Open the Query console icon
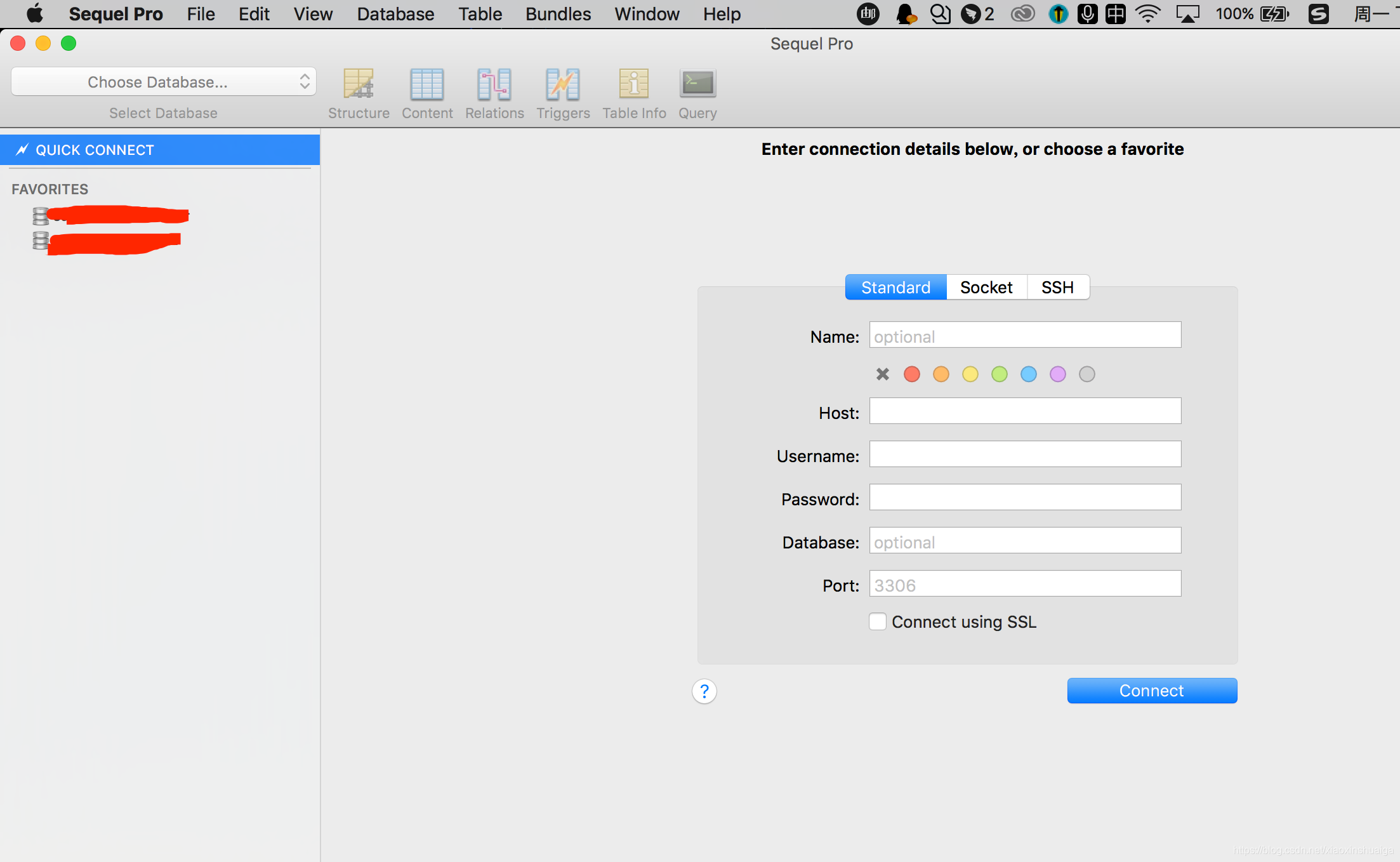The image size is (1400, 862). point(697,84)
